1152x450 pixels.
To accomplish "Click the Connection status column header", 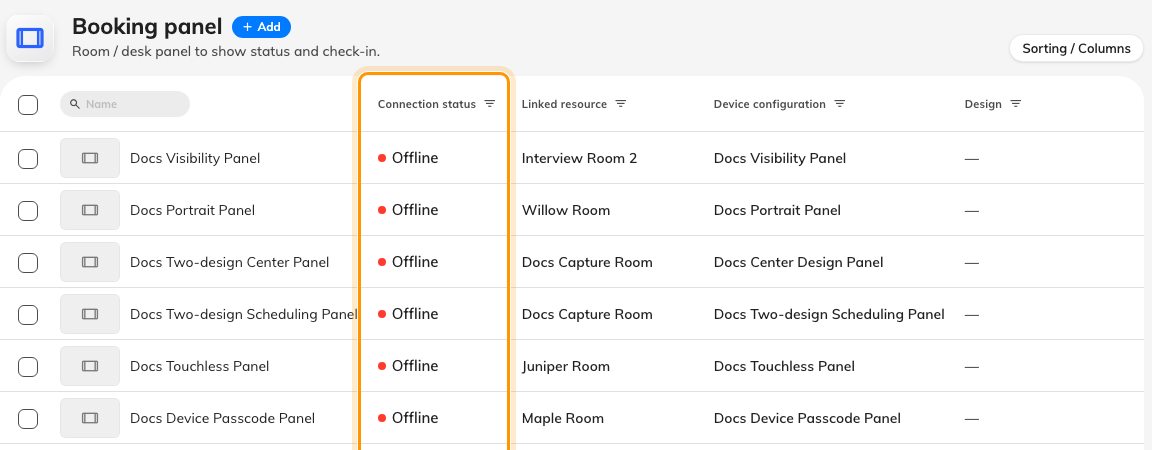I will 427,104.
